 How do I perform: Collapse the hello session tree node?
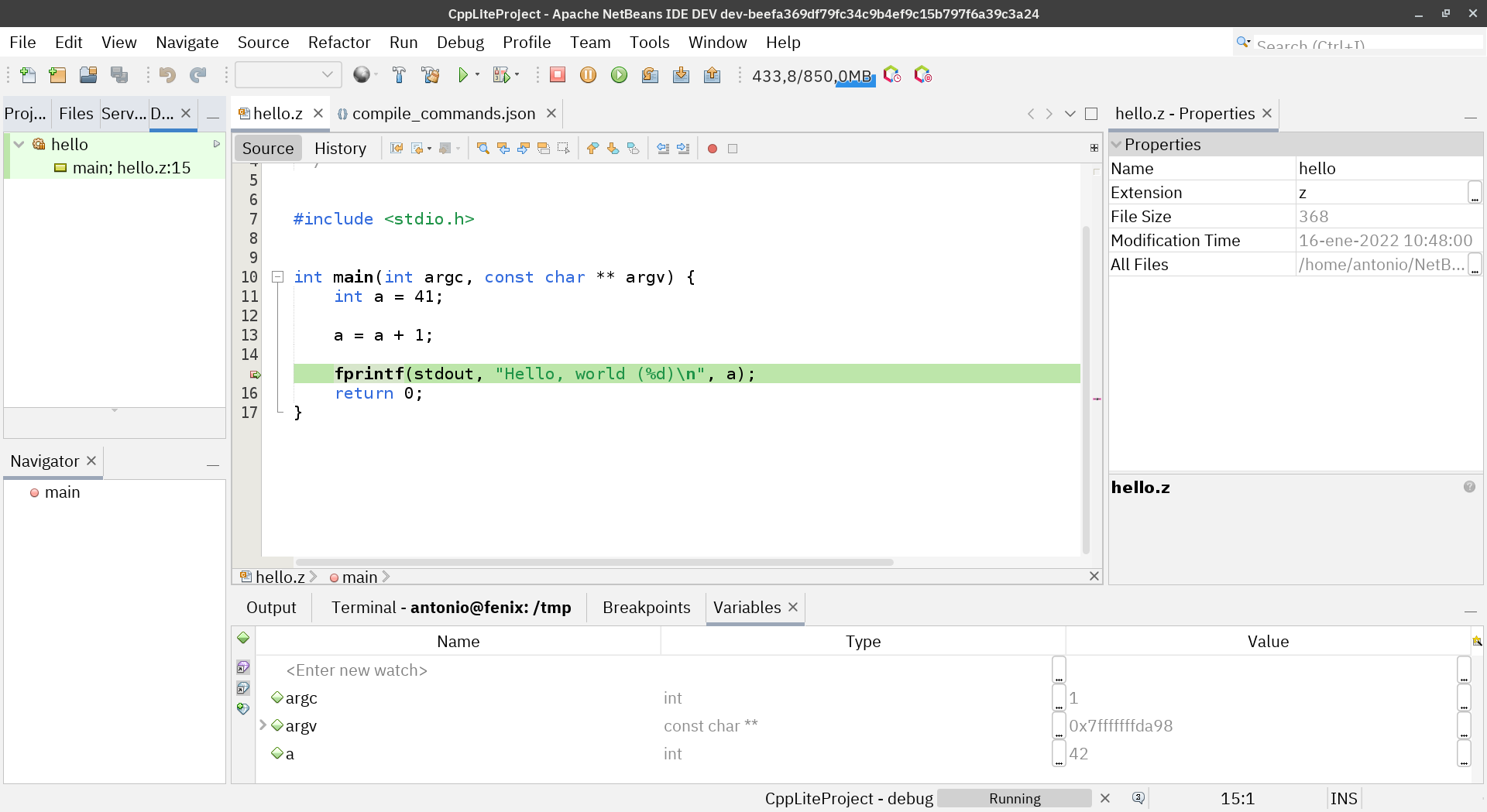click(x=19, y=145)
